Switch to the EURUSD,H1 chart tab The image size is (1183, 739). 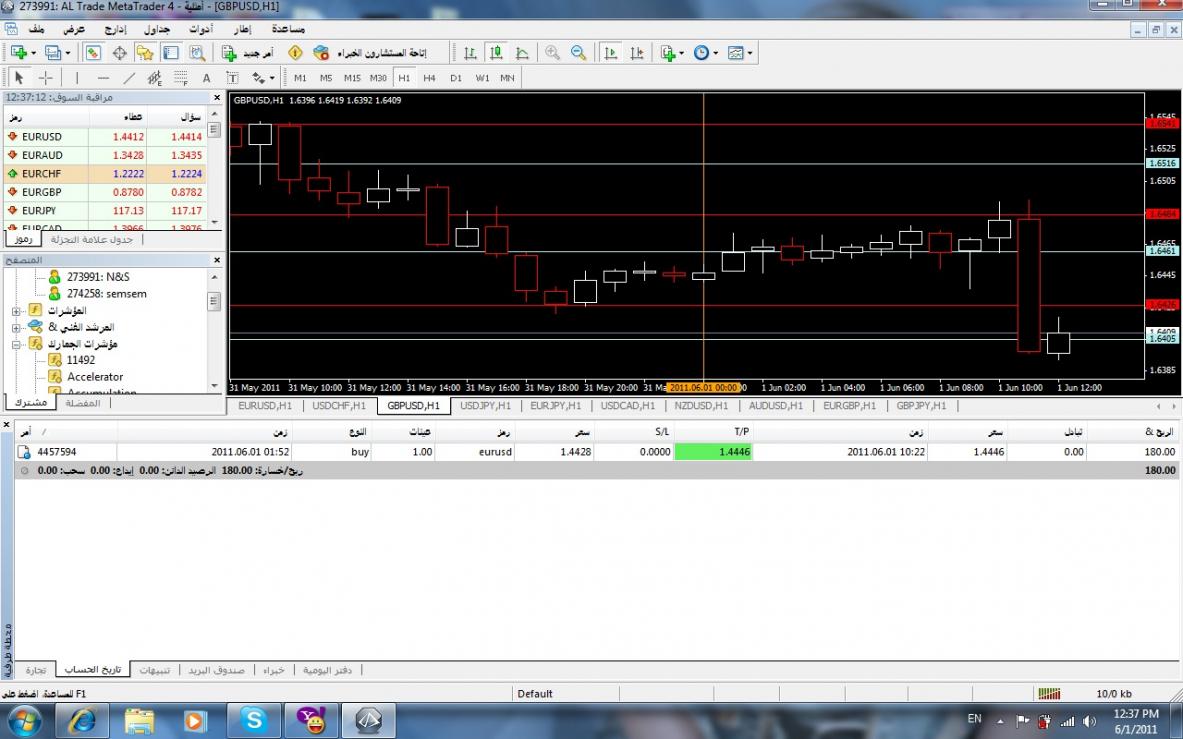pos(265,406)
